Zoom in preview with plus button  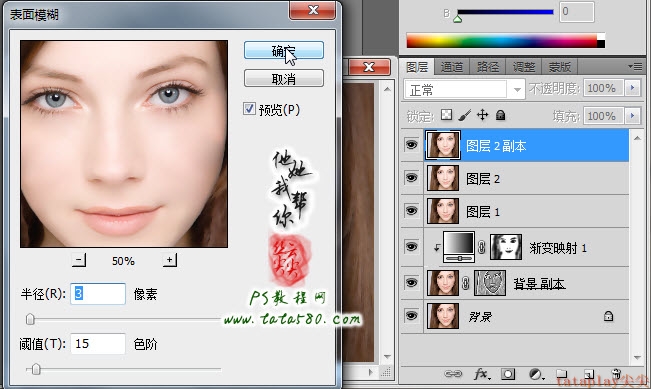169,260
